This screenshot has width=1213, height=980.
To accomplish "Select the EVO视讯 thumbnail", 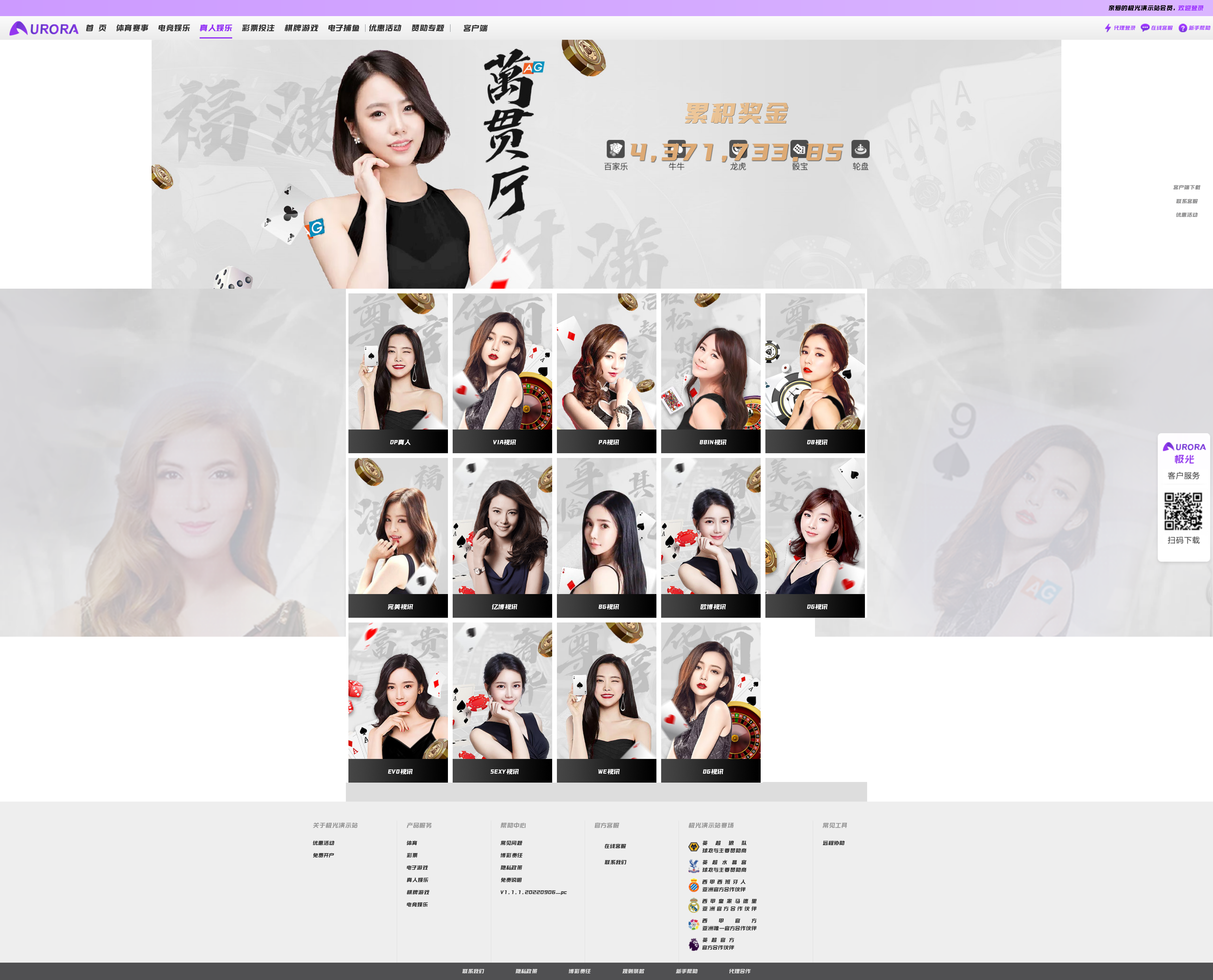I will pyautogui.click(x=398, y=700).
